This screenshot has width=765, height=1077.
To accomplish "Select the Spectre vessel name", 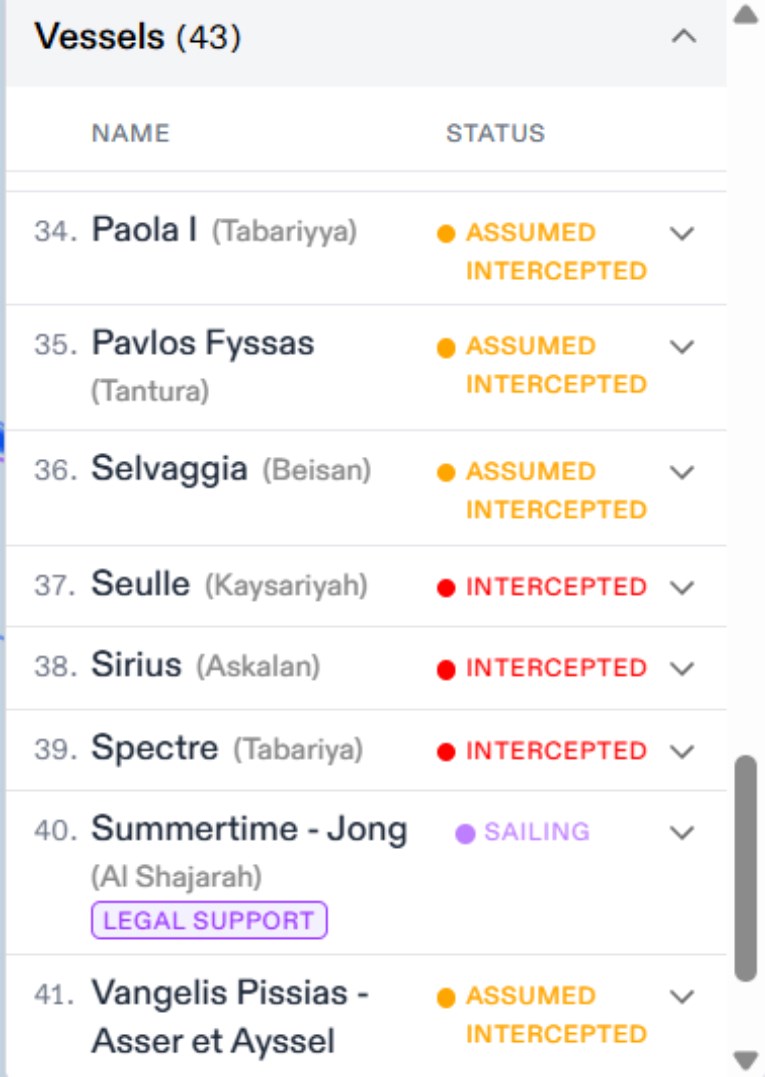I will tap(154, 748).
